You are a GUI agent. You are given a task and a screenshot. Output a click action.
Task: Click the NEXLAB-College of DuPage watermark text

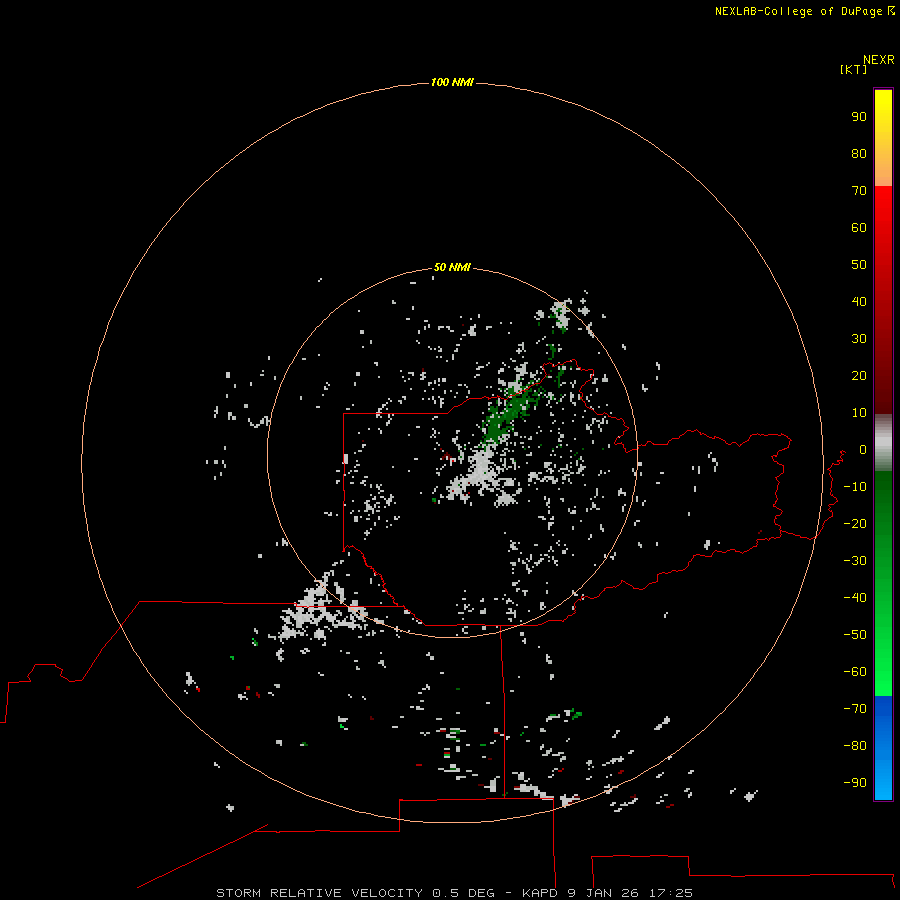798,11
